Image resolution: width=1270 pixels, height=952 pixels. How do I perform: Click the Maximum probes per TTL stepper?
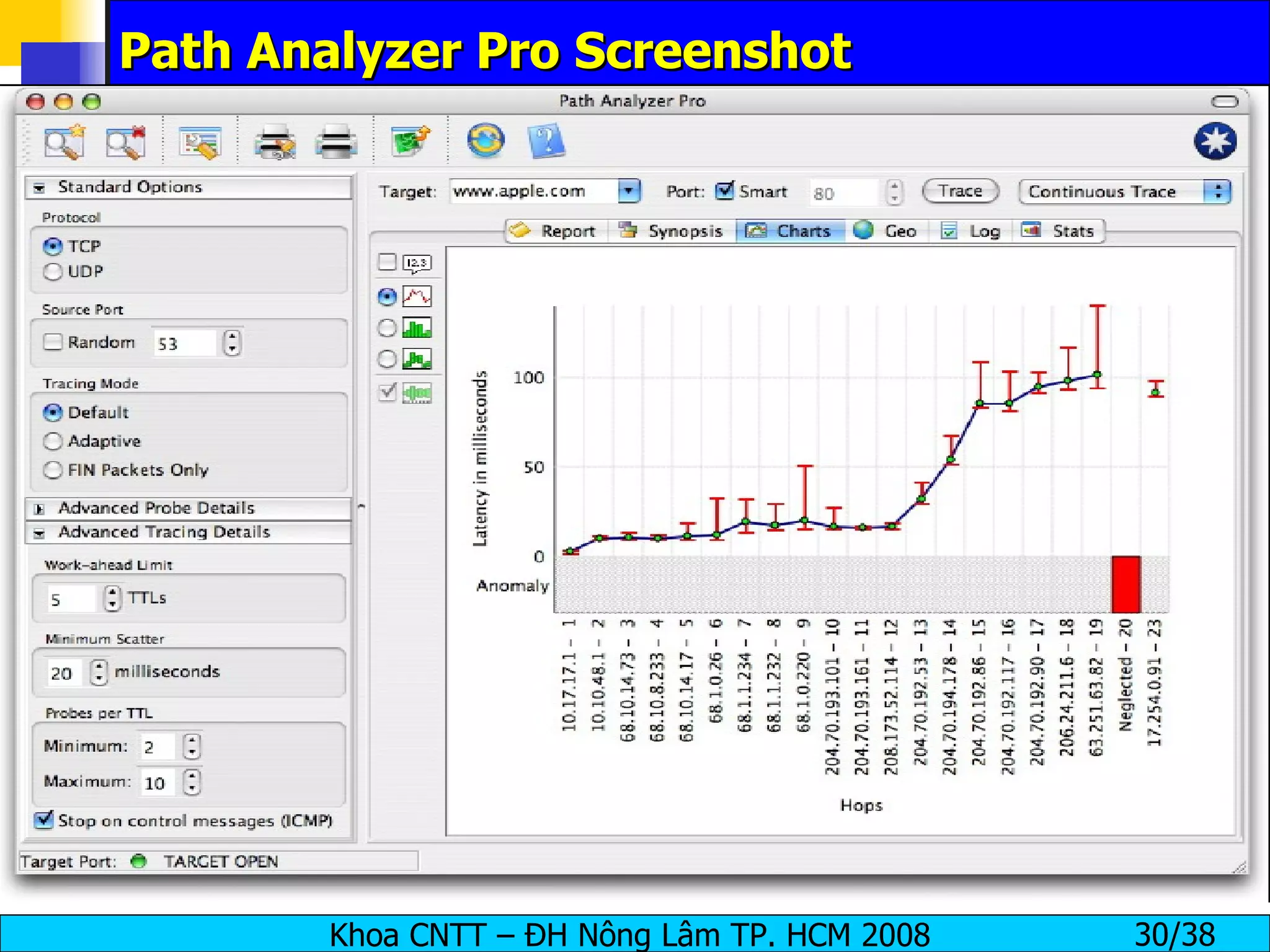pyautogui.click(x=192, y=782)
